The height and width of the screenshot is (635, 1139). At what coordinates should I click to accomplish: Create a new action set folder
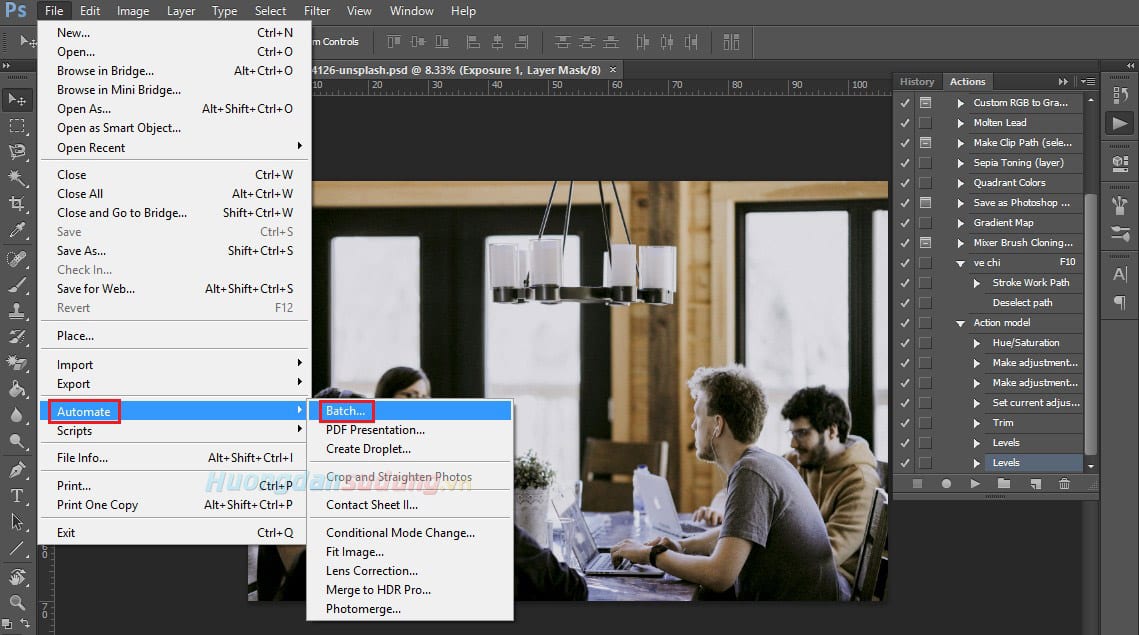[1004, 483]
